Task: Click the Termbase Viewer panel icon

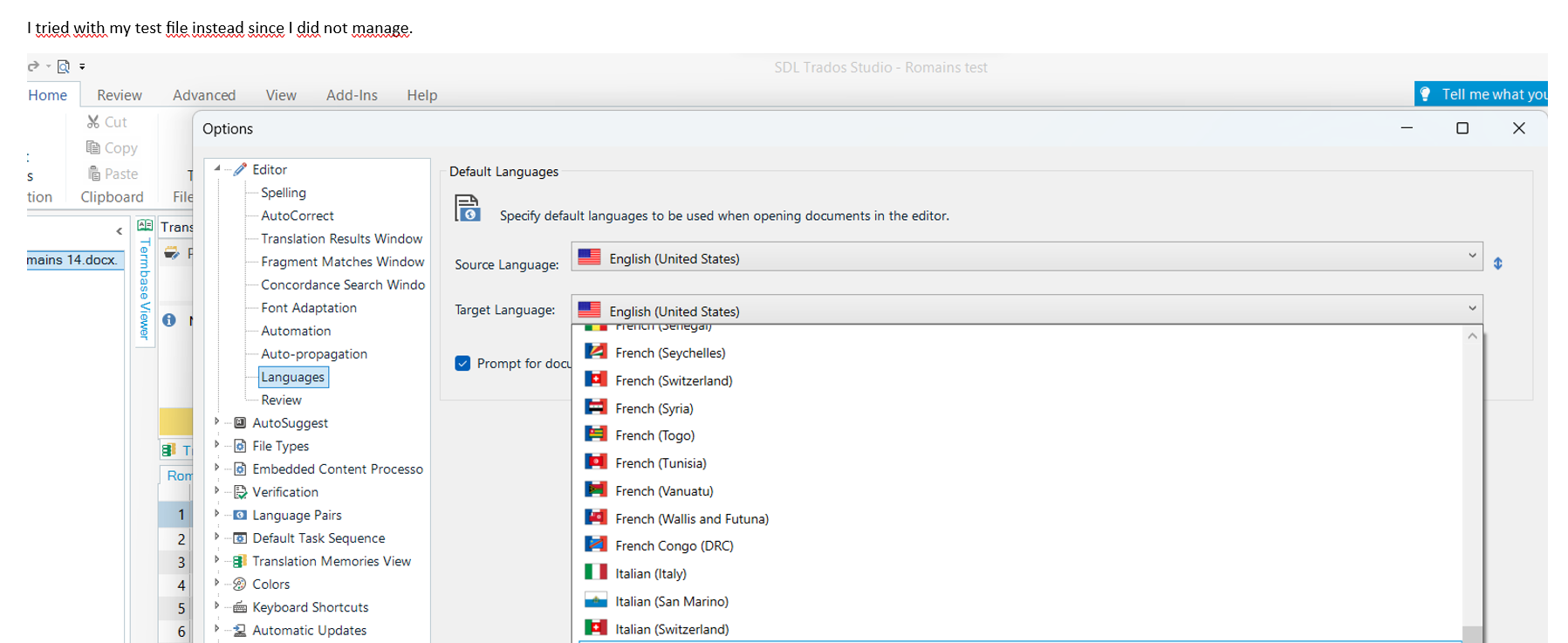Action: pos(145,226)
